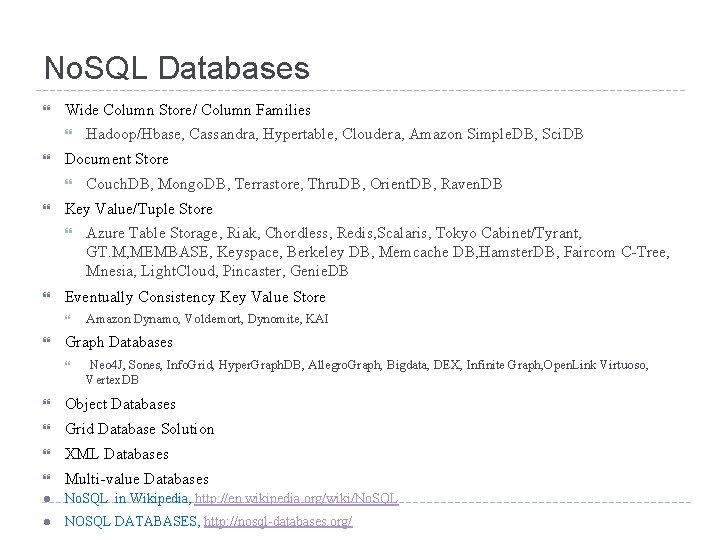Viewport: 720px width, 540px height.
Task: Click the "XML Databases" bullet text
Action: click(116, 454)
